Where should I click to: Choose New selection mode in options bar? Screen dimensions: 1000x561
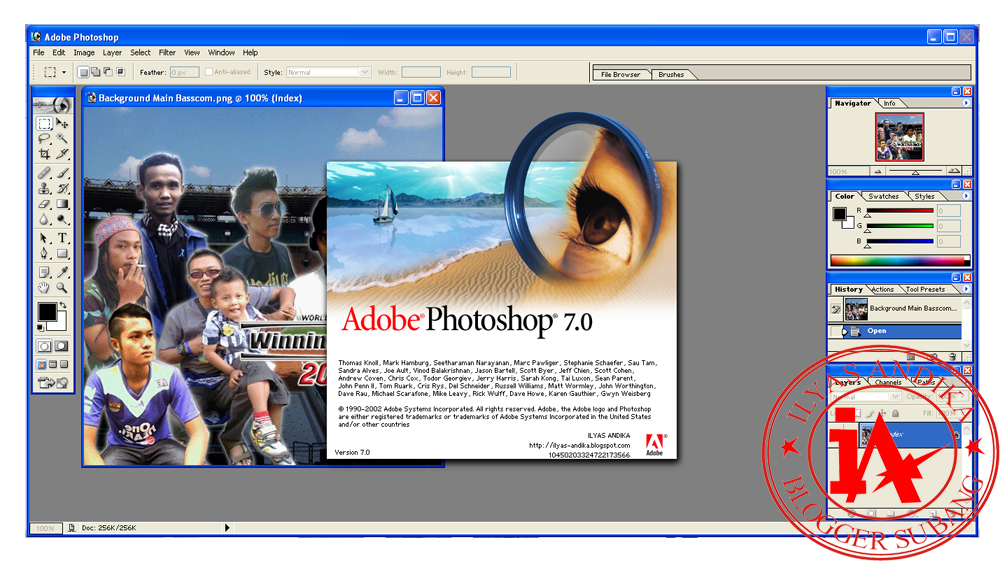[84, 72]
